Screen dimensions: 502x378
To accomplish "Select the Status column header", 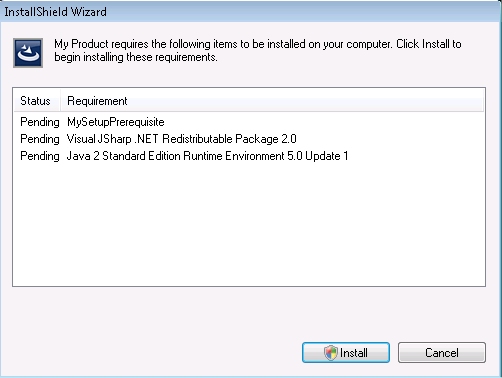I will point(37,101).
